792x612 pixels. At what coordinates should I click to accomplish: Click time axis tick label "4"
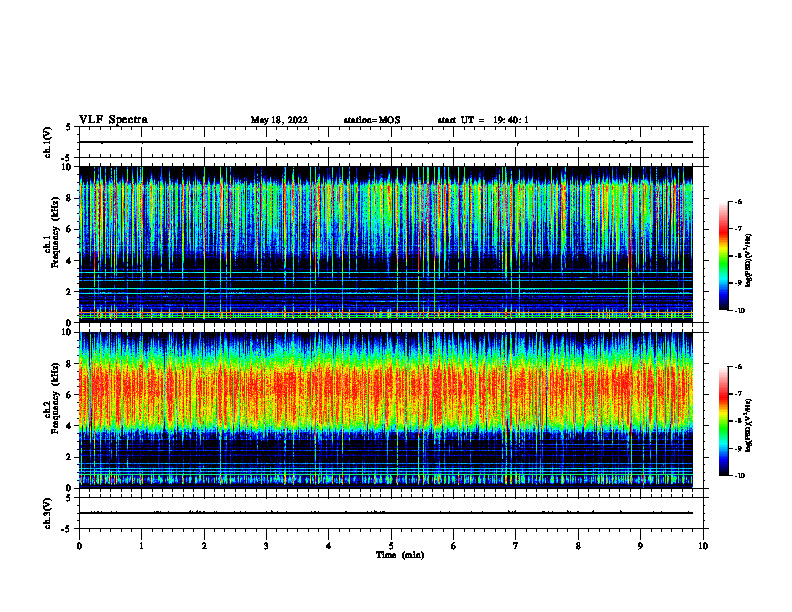click(x=329, y=546)
